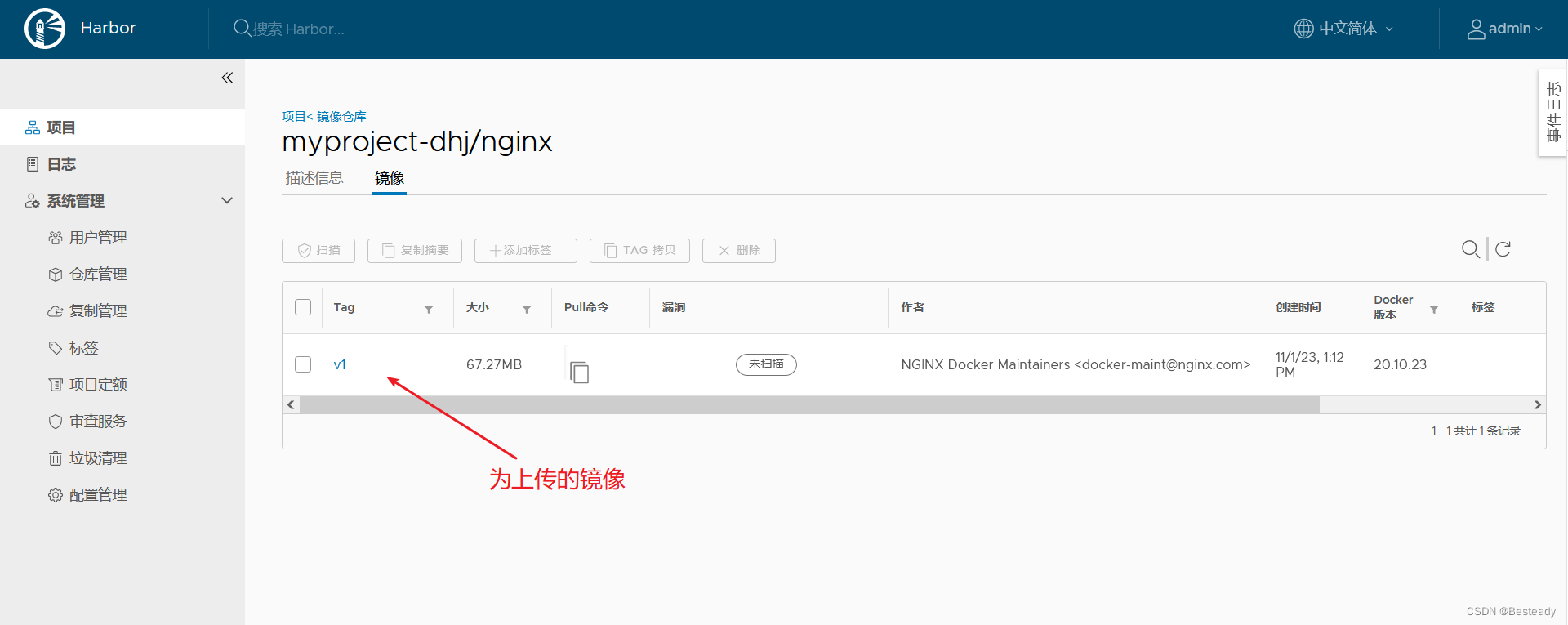The height and width of the screenshot is (625, 1568).
Task: Collapse the sidebar with double-chevron
Action: tap(227, 78)
